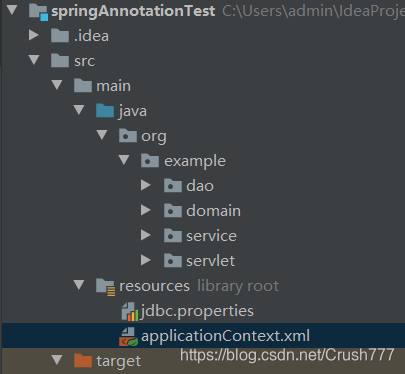Select the dao package label
405x374 pixels.
[200, 186]
